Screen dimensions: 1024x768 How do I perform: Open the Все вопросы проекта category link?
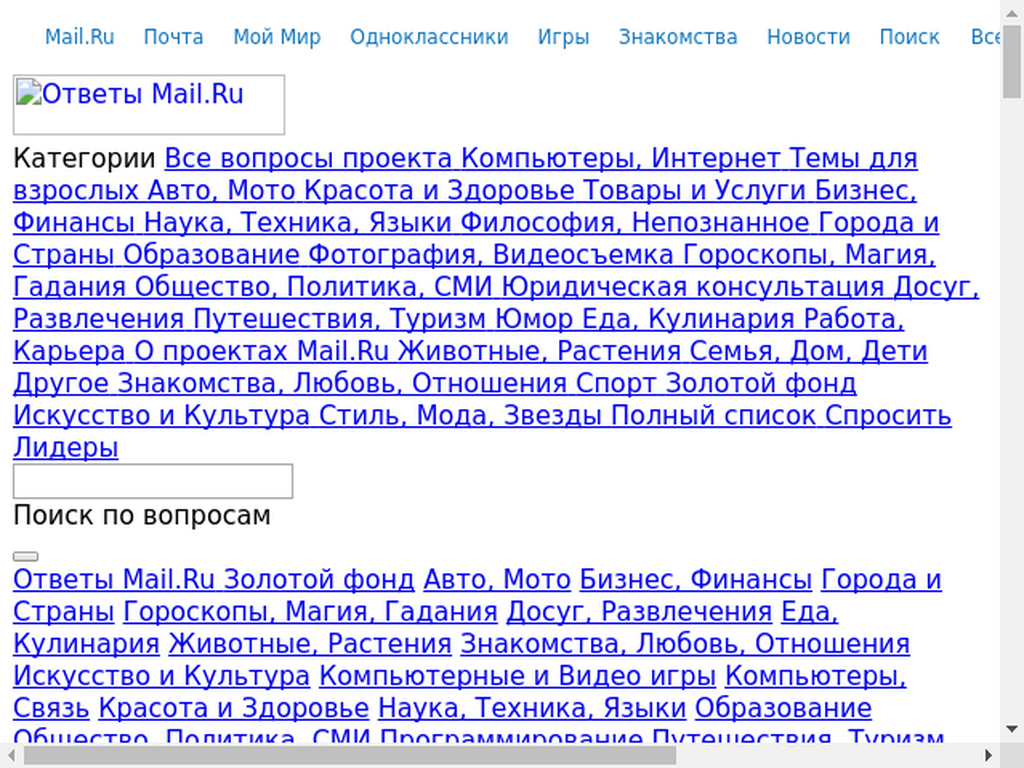pyautogui.click(x=308, y=159)
